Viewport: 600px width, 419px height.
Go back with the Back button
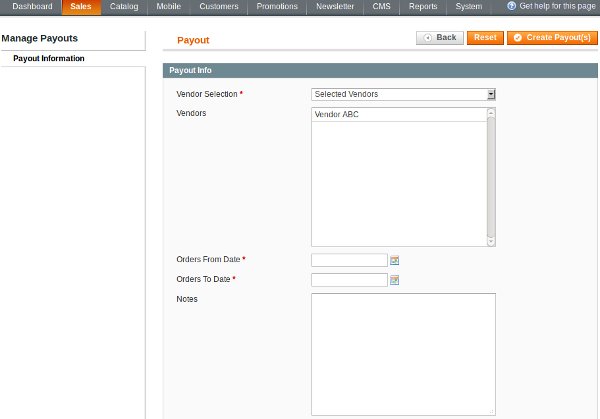(x=440, y=38)
